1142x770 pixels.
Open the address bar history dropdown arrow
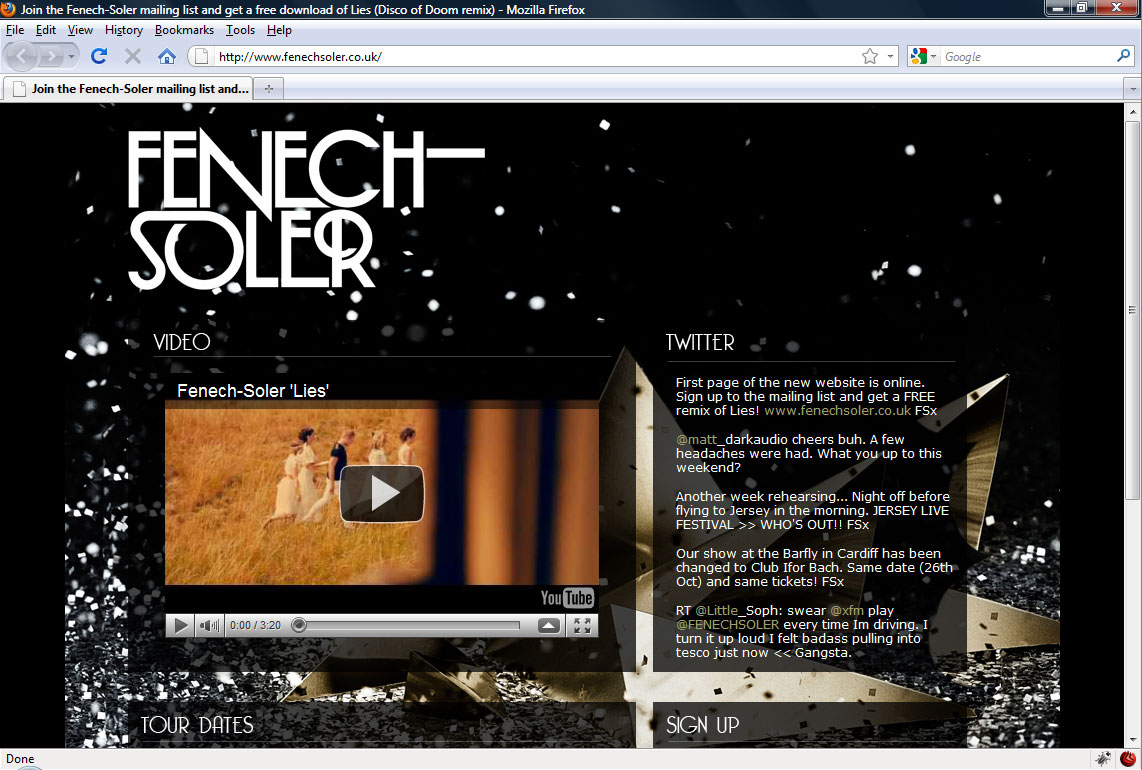click(x=890, y=56)
